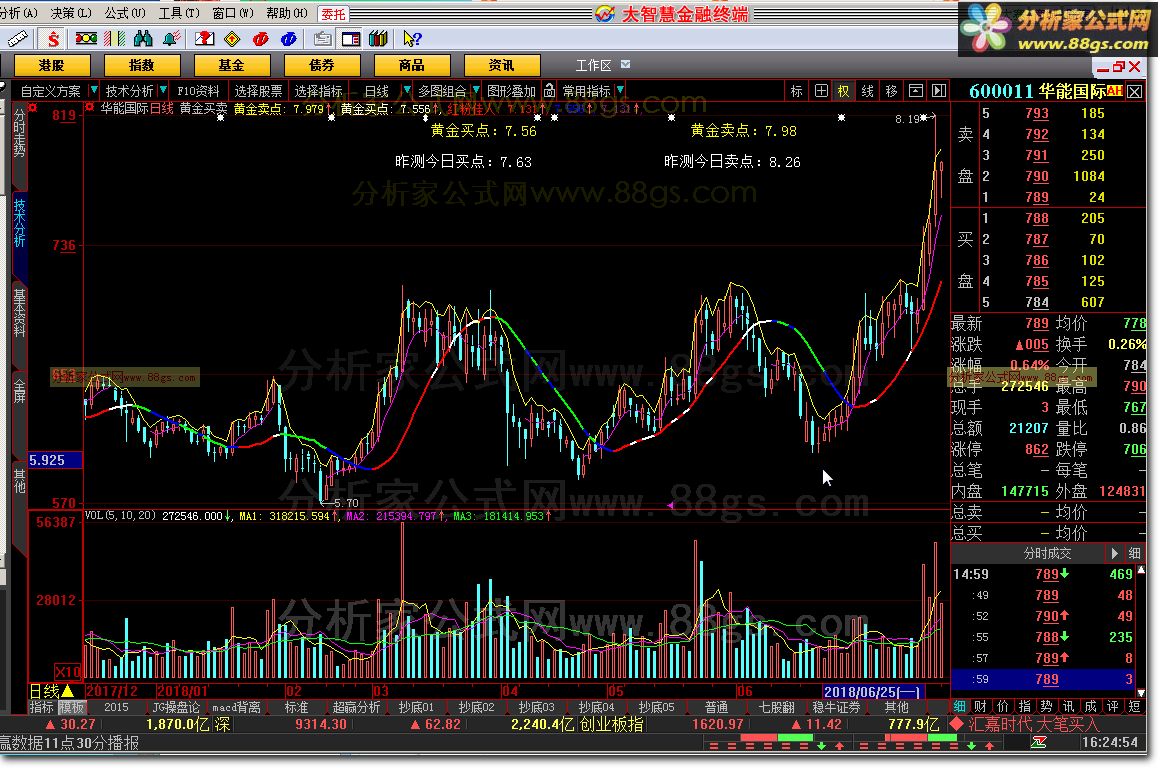Screen dimensions: 1160x768
Task: Click the 委托 trade button in menu bar
Action: point(333,14)
